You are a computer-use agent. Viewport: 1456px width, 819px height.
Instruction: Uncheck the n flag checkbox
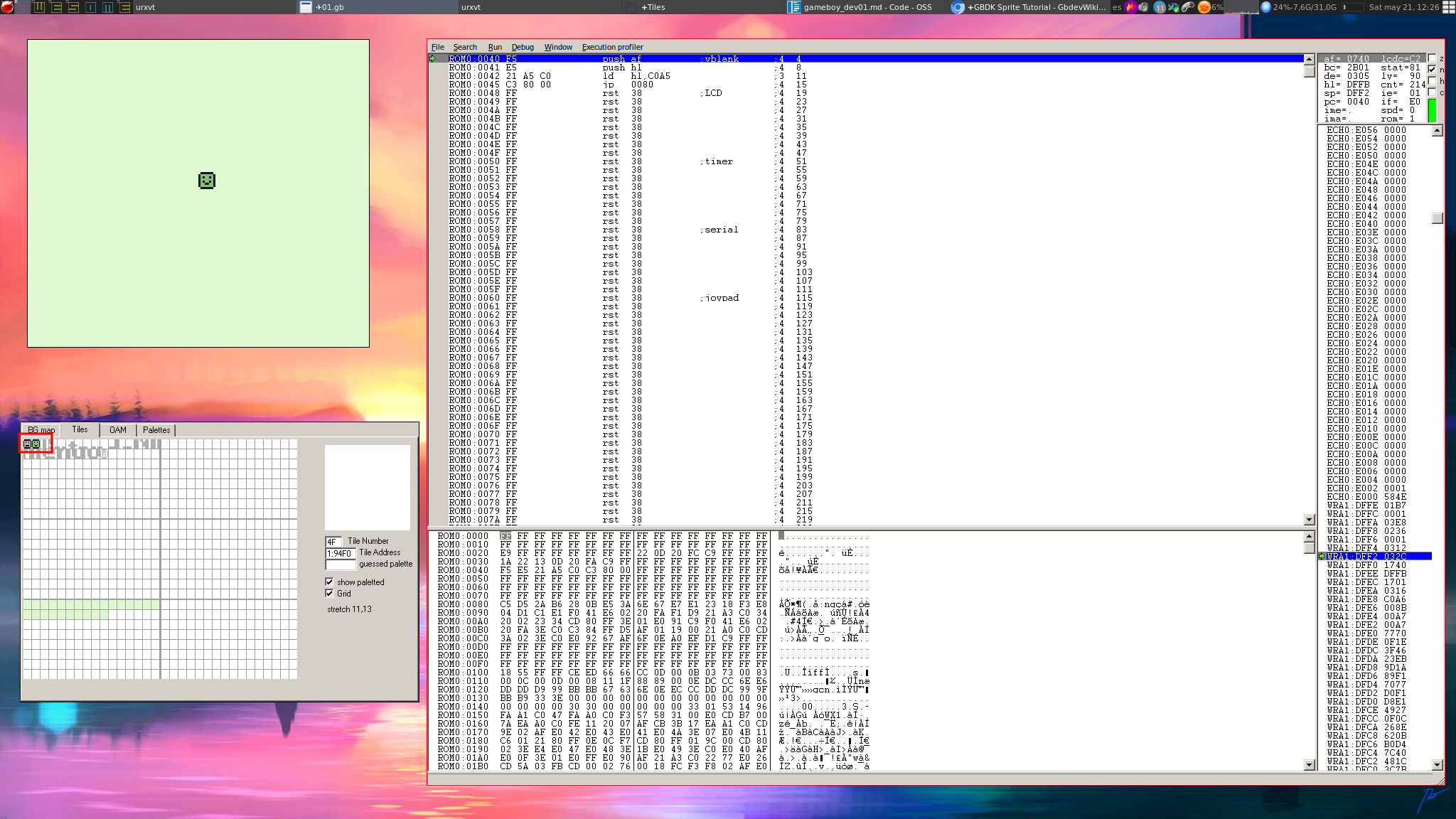click(1433, 69)
